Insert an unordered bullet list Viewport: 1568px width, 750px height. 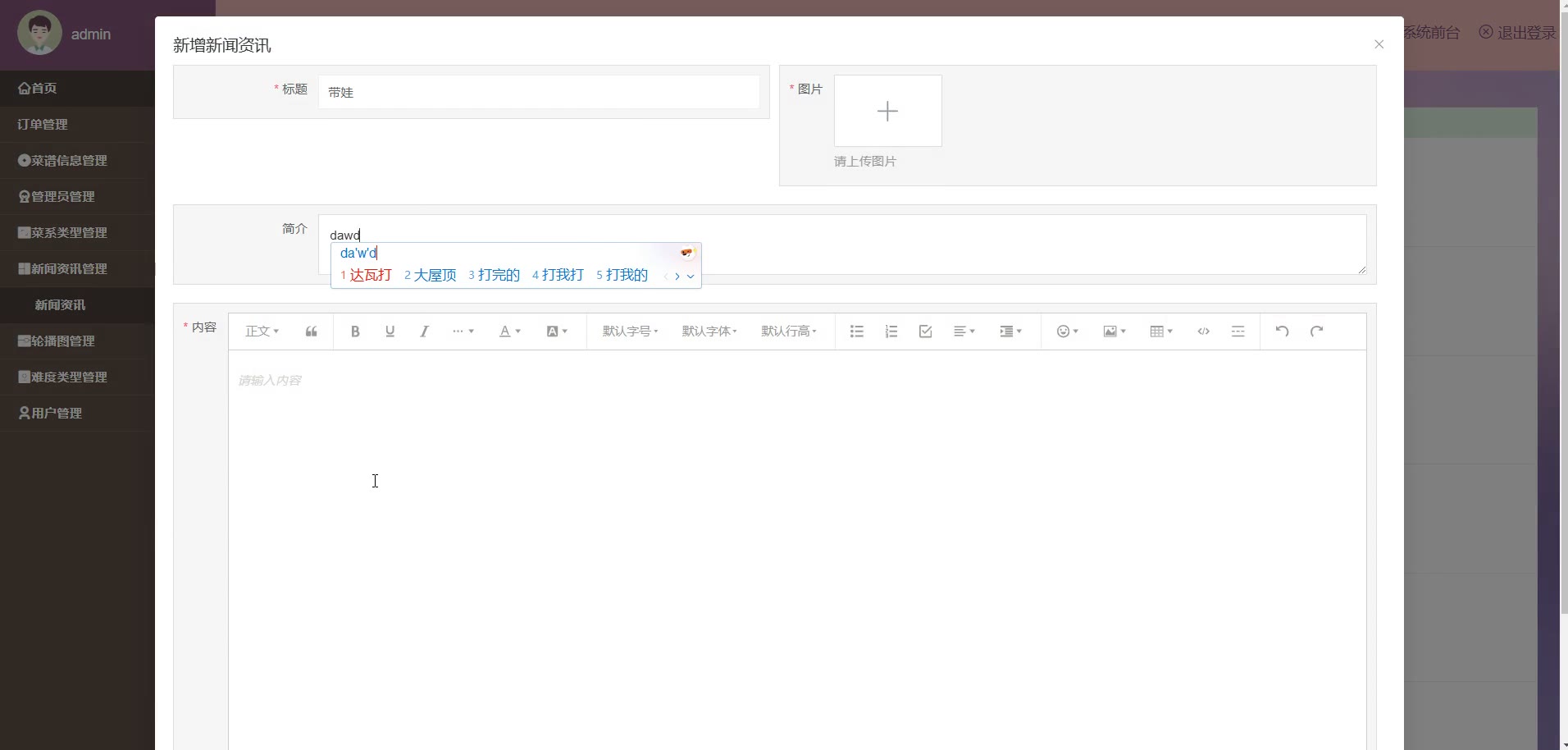[857, 332]
